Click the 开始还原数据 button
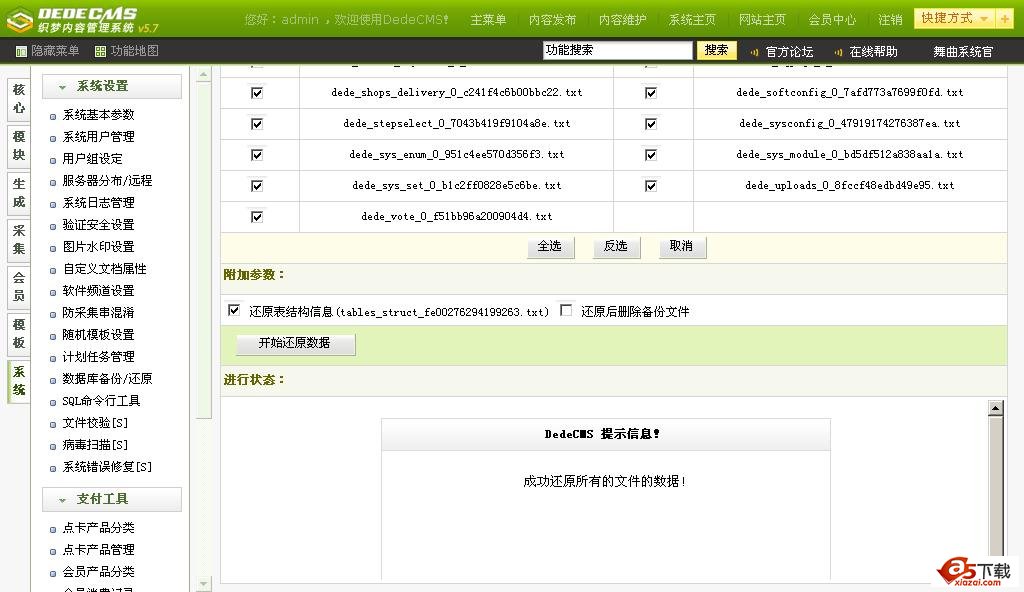 pyautogui.click(x=295, y=344)
